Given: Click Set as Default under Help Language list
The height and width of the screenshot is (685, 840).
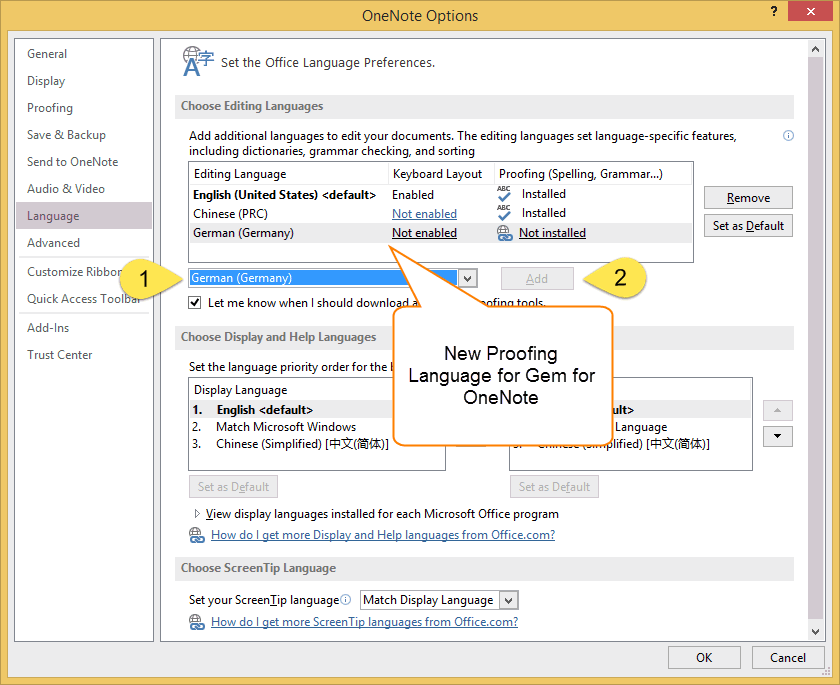Looking at the screenshot, I should pyautogui.click(x=554, y=486).
